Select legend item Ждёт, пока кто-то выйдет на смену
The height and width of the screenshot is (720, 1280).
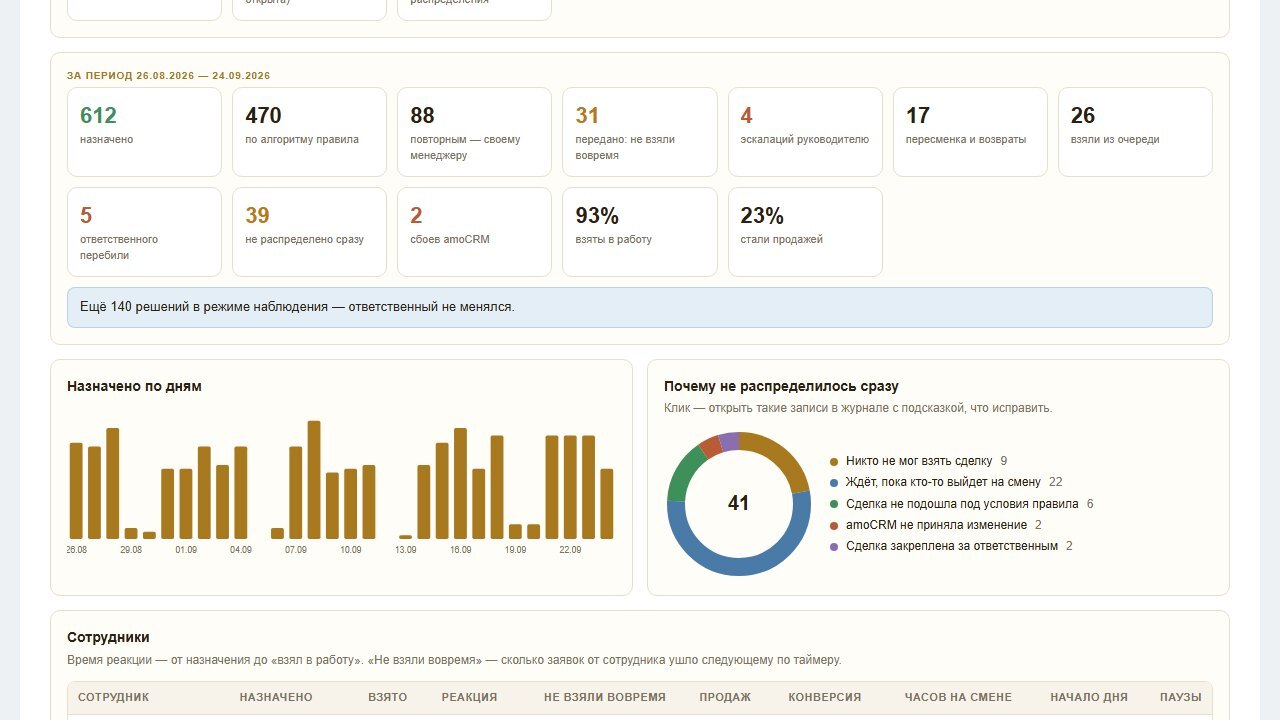946,482
